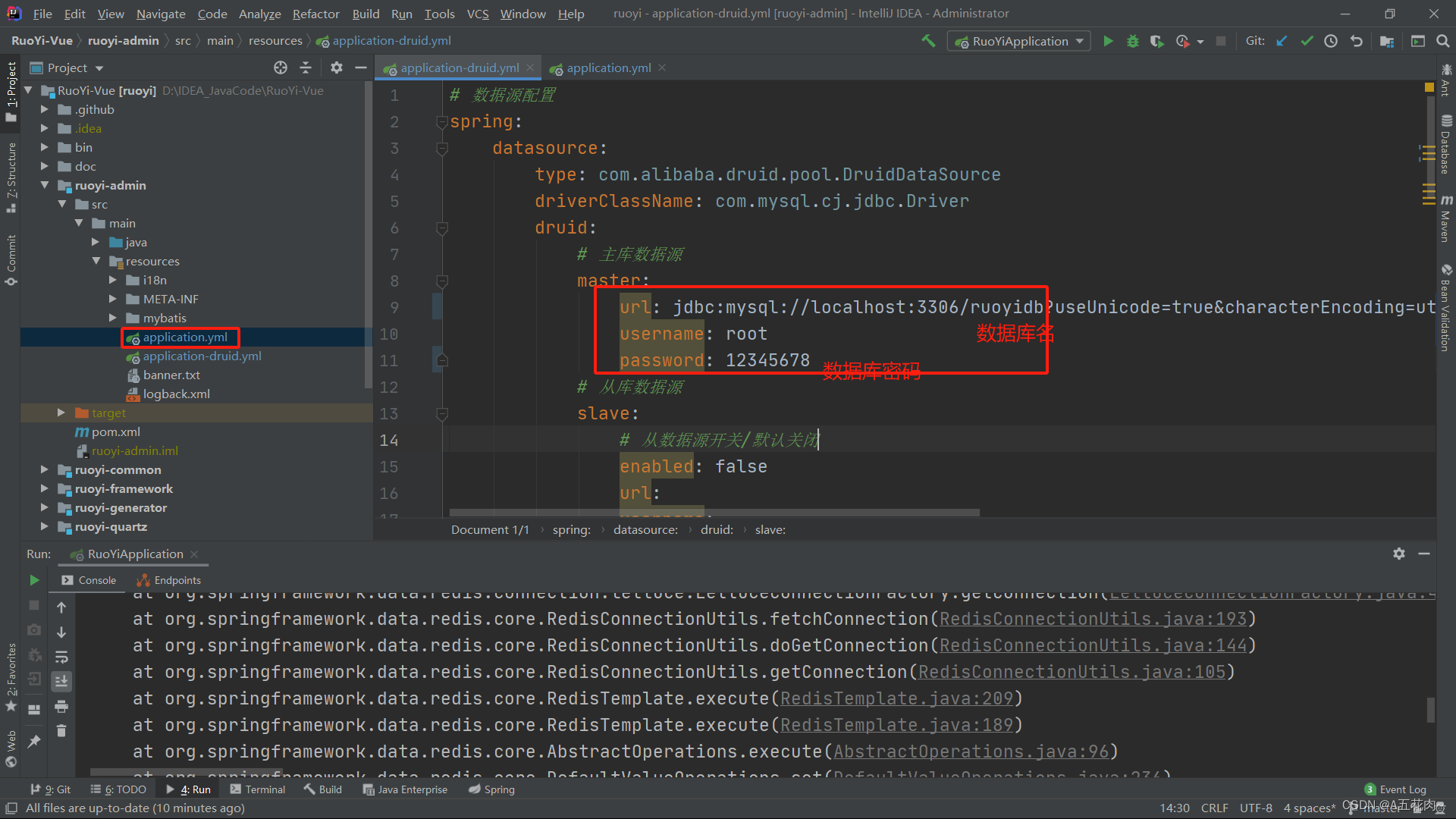Hide the Project tool window

click(361, 67)
